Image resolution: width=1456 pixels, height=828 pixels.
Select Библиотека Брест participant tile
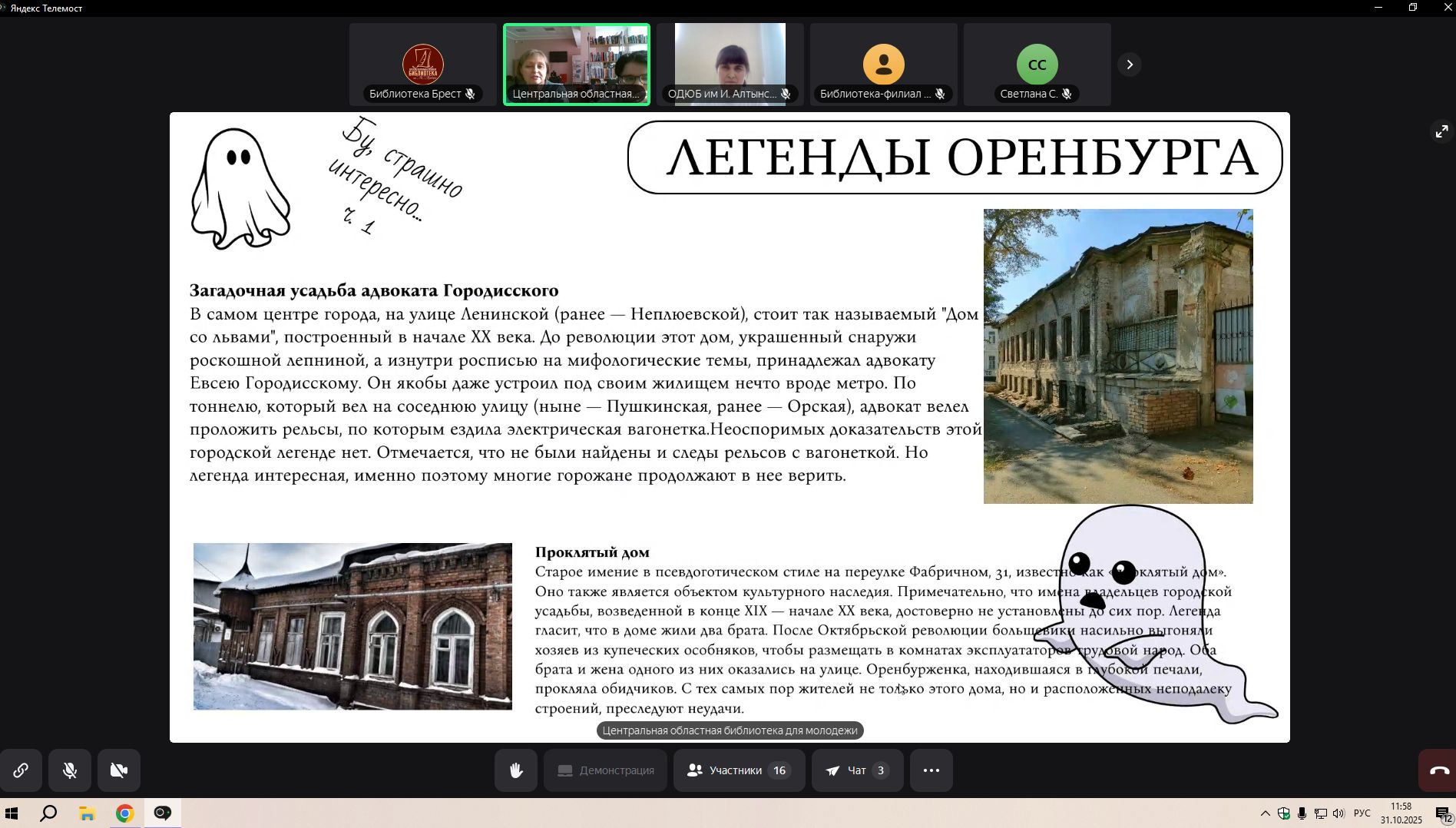422,65
